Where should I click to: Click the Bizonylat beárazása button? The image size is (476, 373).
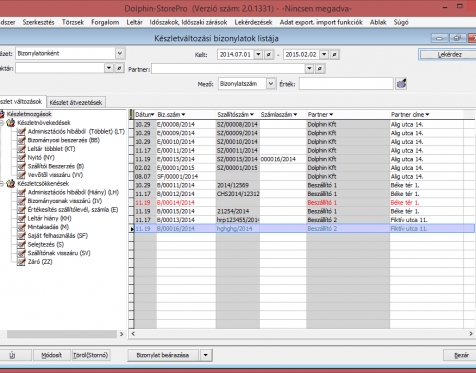pyautogui.click(x=163, y=355)
